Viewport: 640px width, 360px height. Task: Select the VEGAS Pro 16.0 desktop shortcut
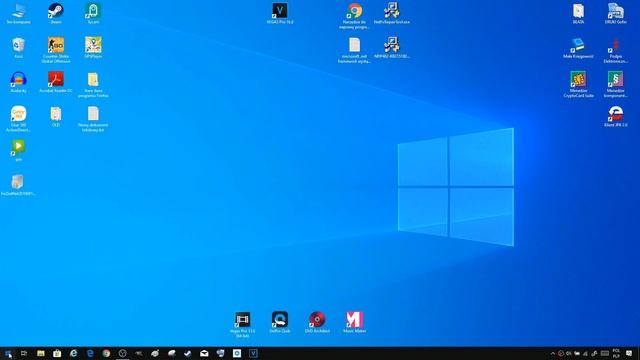click(280, 13)
